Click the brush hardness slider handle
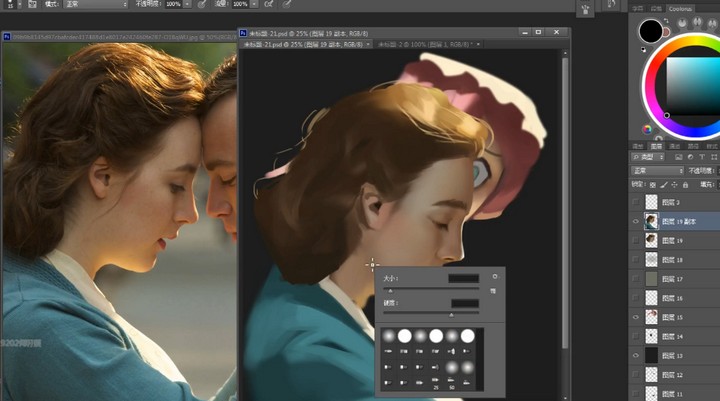Image resolution: width=720 pixels, height=401 pixels. pos(451,314)
